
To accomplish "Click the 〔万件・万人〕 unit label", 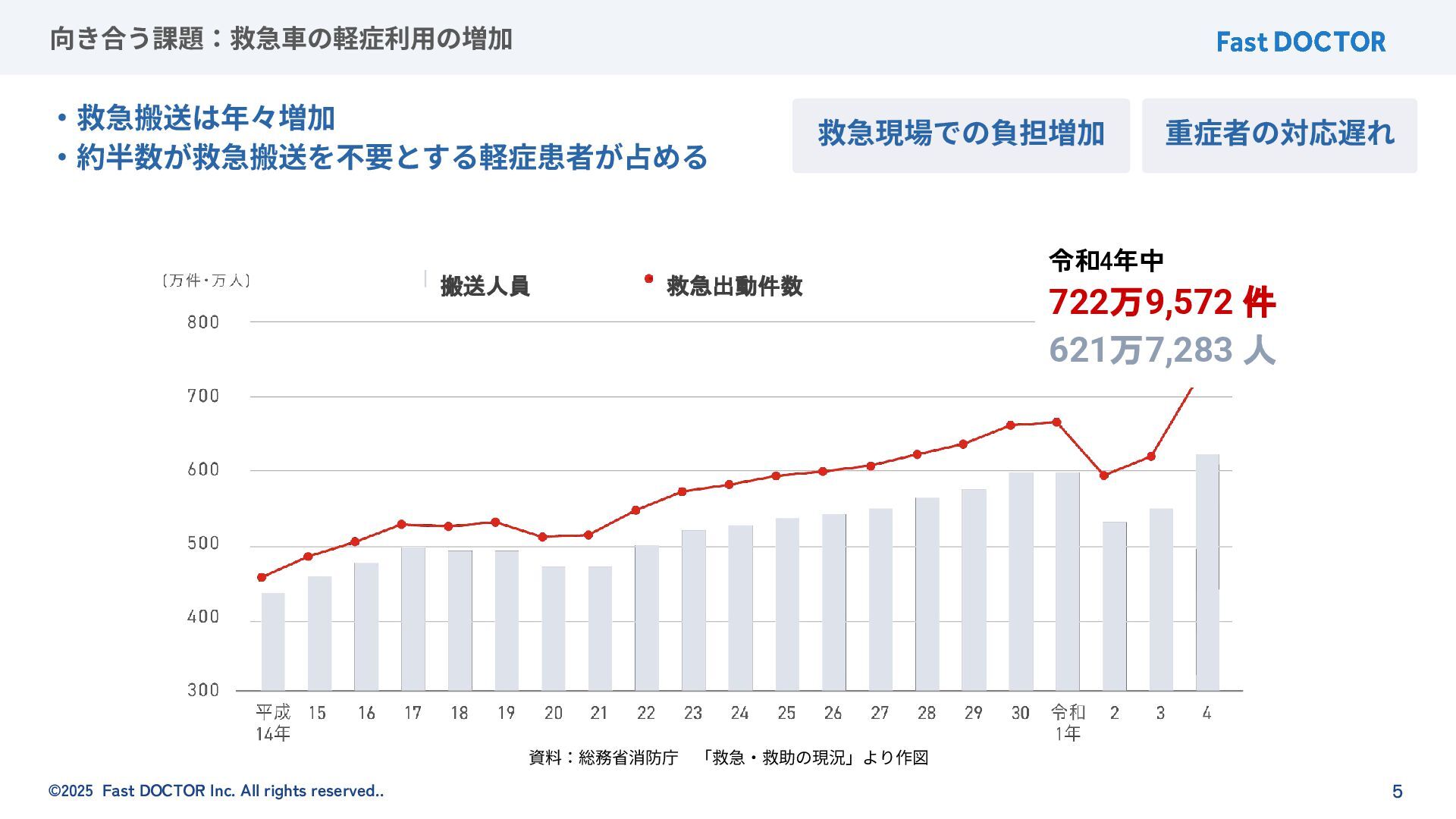I will click(x=206, y=281).
